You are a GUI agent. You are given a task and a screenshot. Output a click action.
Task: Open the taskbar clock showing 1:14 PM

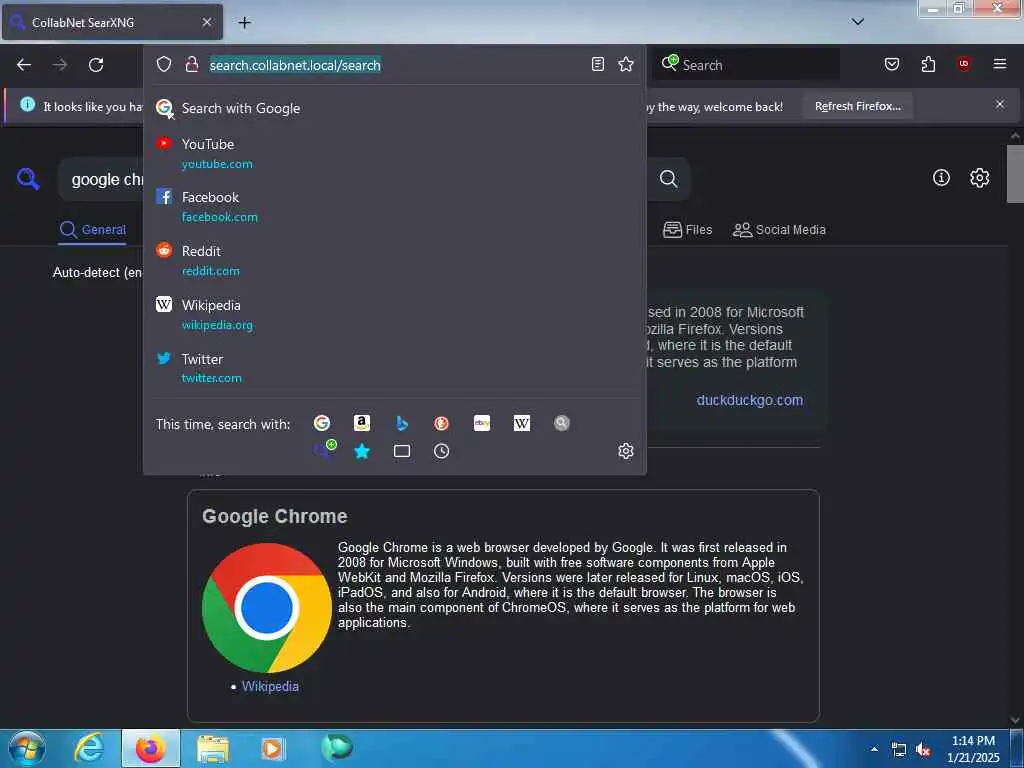click(x=973, y=749)
